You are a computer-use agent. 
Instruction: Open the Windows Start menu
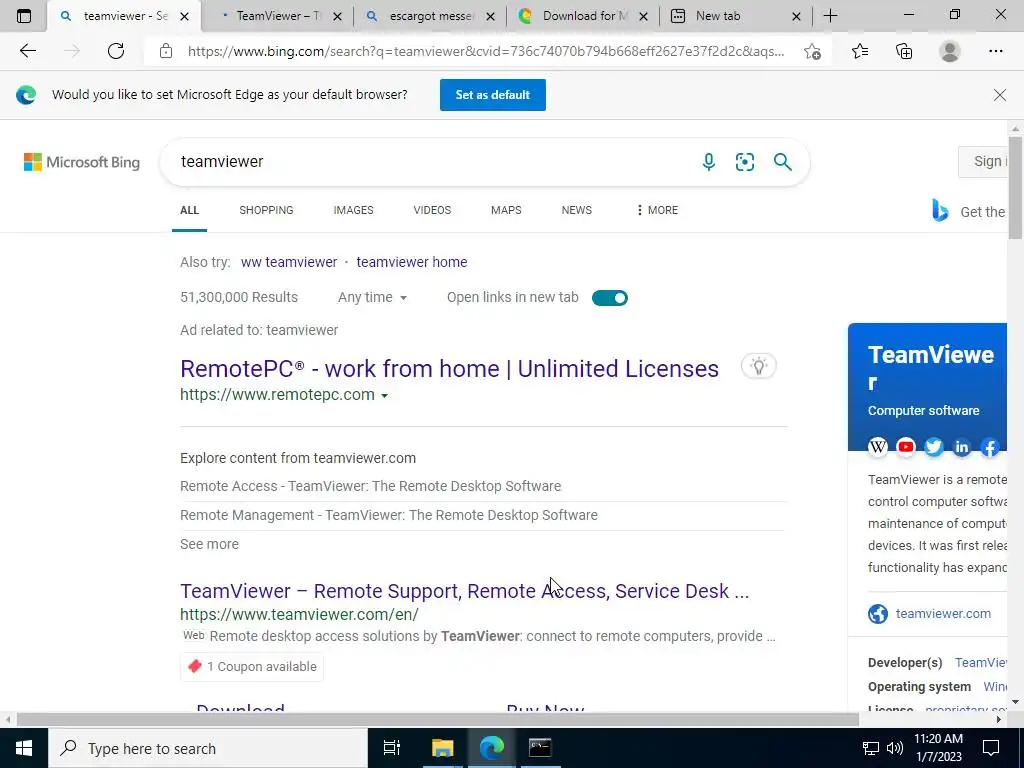coord(24,748)
